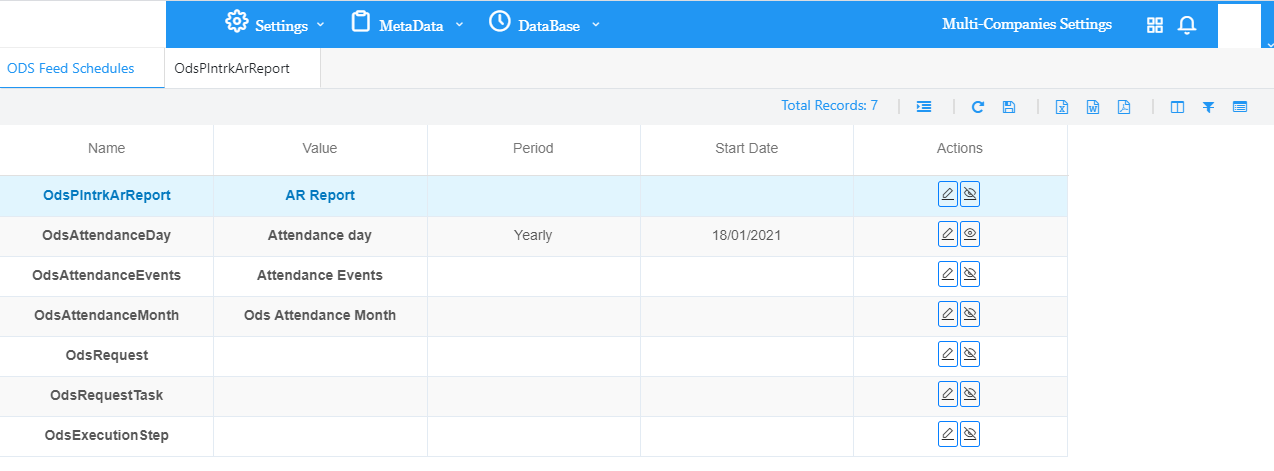Open the column layout chooser icon
Viewport: 1274px width, 471px height.
click(1178, 107)
